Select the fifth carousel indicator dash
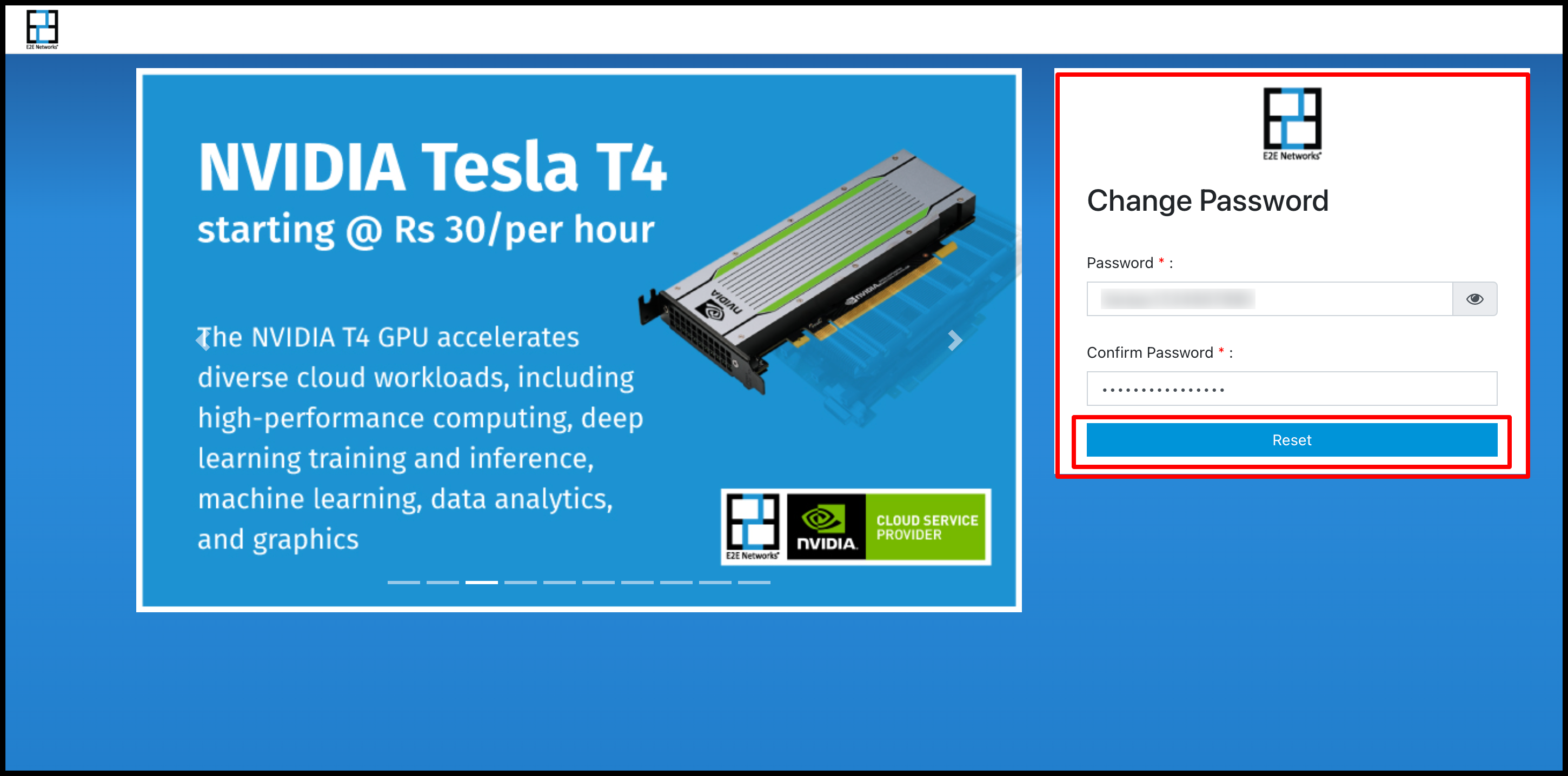Image resolution: width=1568 pixels, height=776 pixels. point(560,582)
